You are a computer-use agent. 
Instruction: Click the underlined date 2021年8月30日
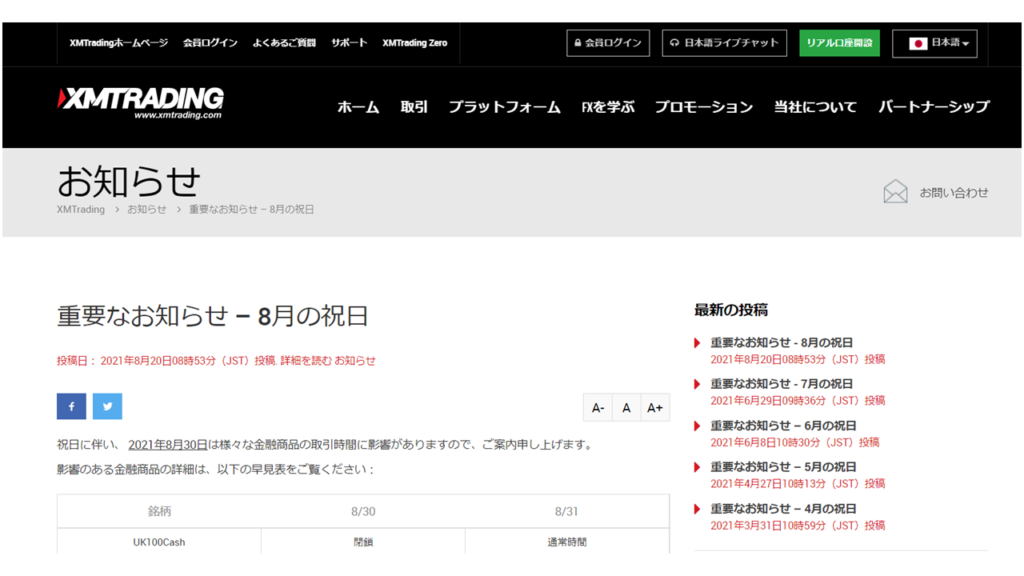pos(167,445)
